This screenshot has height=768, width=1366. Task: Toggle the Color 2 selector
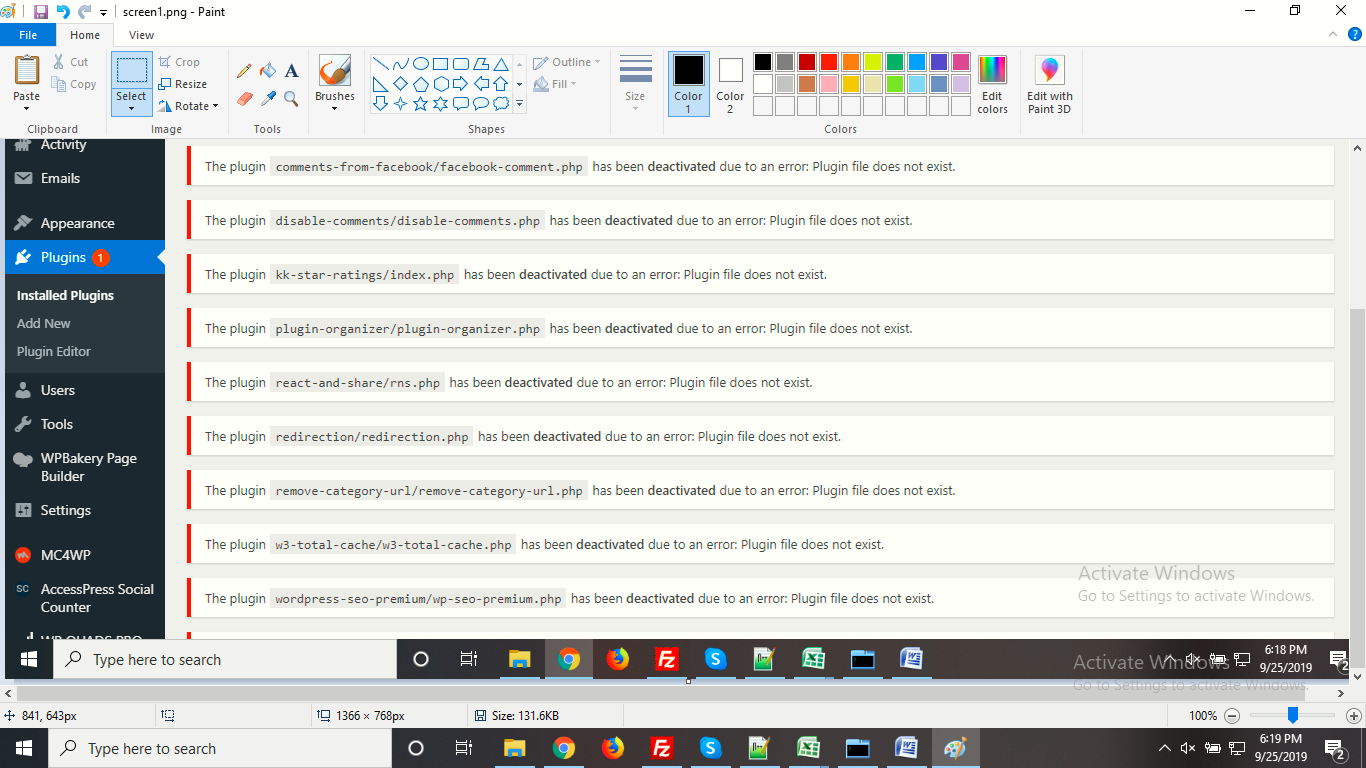click(x=730, y=84)
